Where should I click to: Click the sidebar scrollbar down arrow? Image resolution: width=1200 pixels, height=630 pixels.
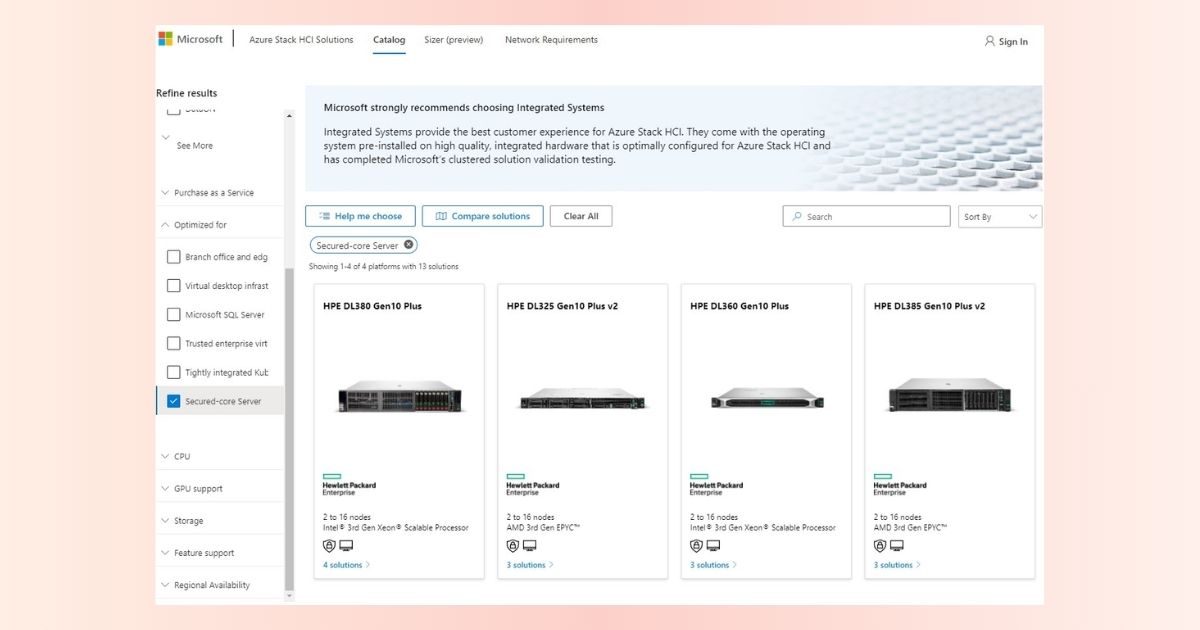[290, 595]
